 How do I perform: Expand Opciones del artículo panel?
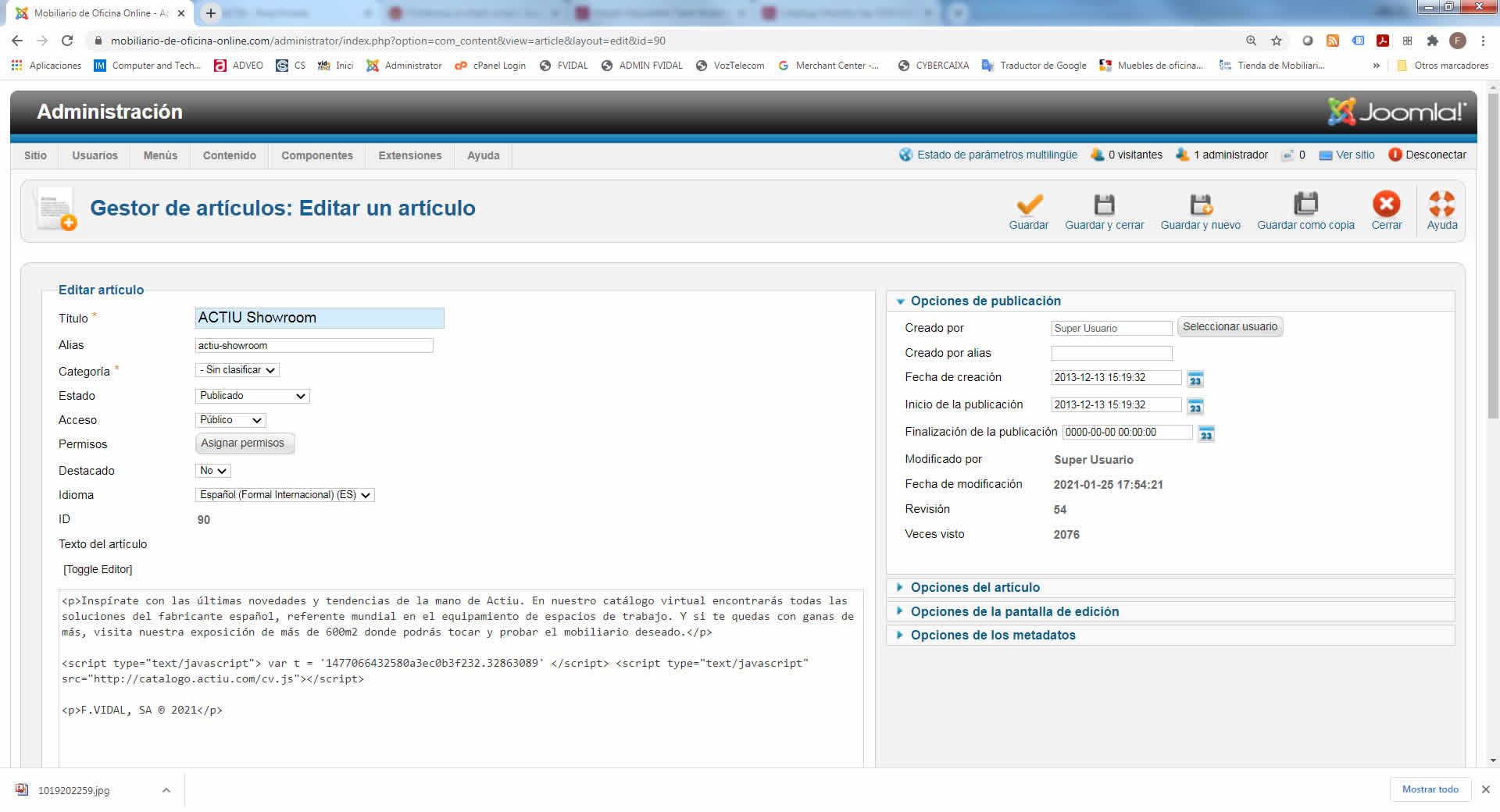(x=975, y=588)
